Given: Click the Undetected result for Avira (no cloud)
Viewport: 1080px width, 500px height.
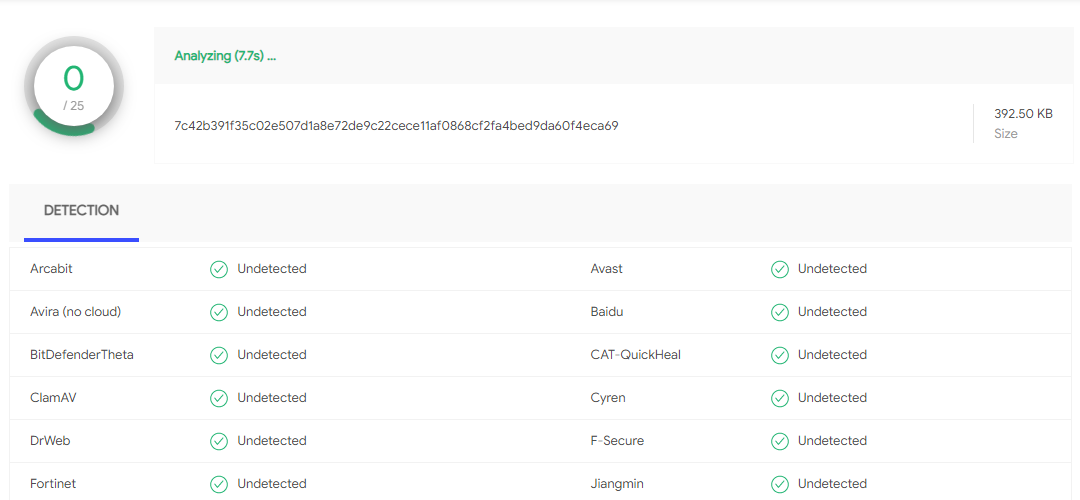Looking at the screenshot, I should (x=272, y=311).
